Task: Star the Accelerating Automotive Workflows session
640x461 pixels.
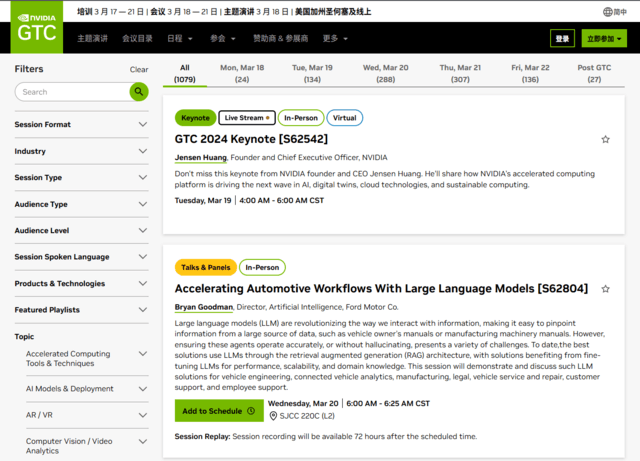Action: click(605, 288)
